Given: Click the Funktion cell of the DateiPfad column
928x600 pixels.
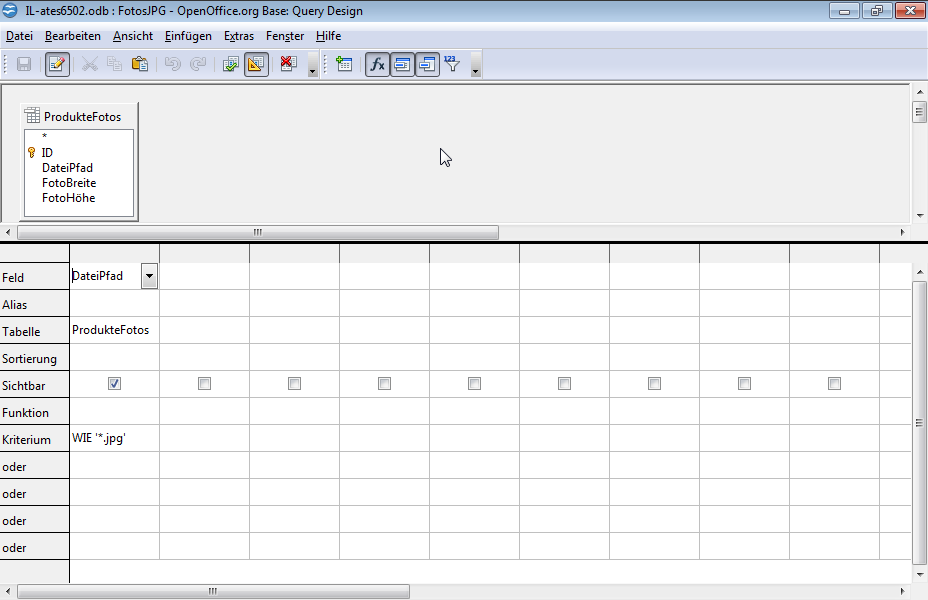Looking at the screenshot, I should (114, 411).
